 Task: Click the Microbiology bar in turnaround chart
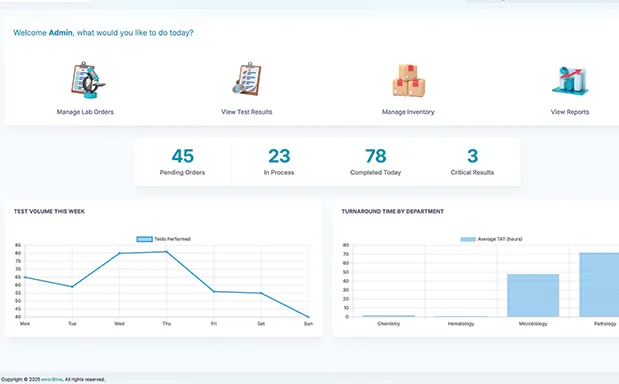[533, 295]
